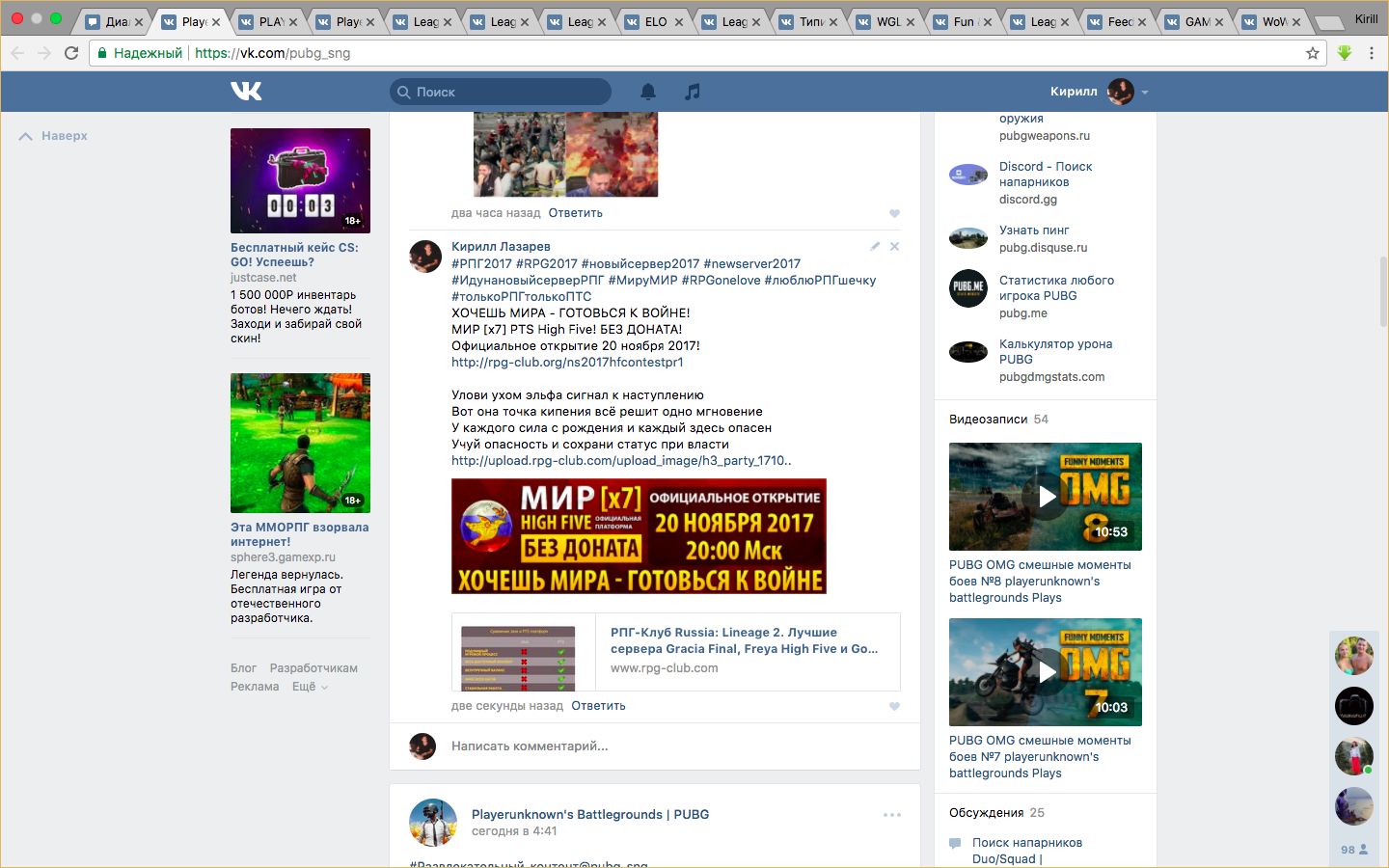Delete the Кирилл Лазарев comment with X icon
Viewport: 1389px width, 868px height.
(x=894, y=246)
